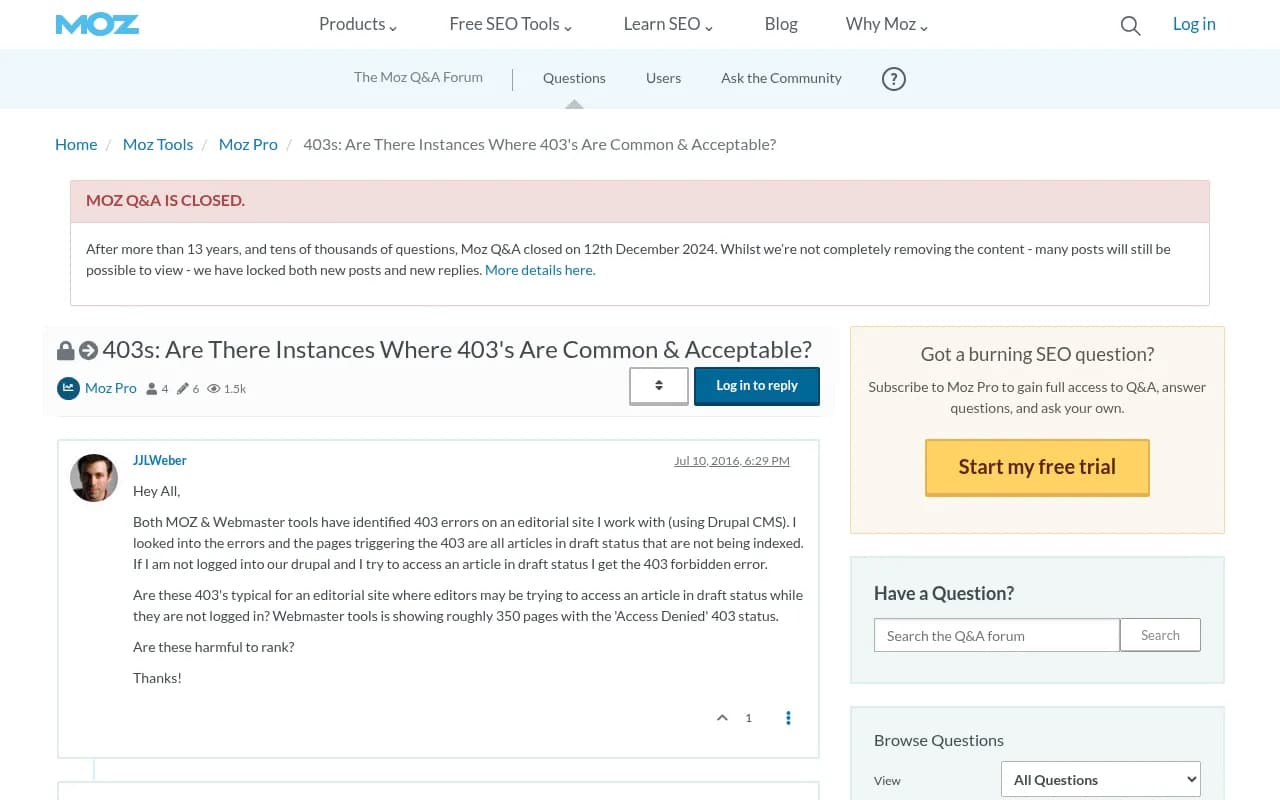Screen dimensions: 1280x800
Task: Click the participants icon showing 4 users
Action: tap(151, 388)
